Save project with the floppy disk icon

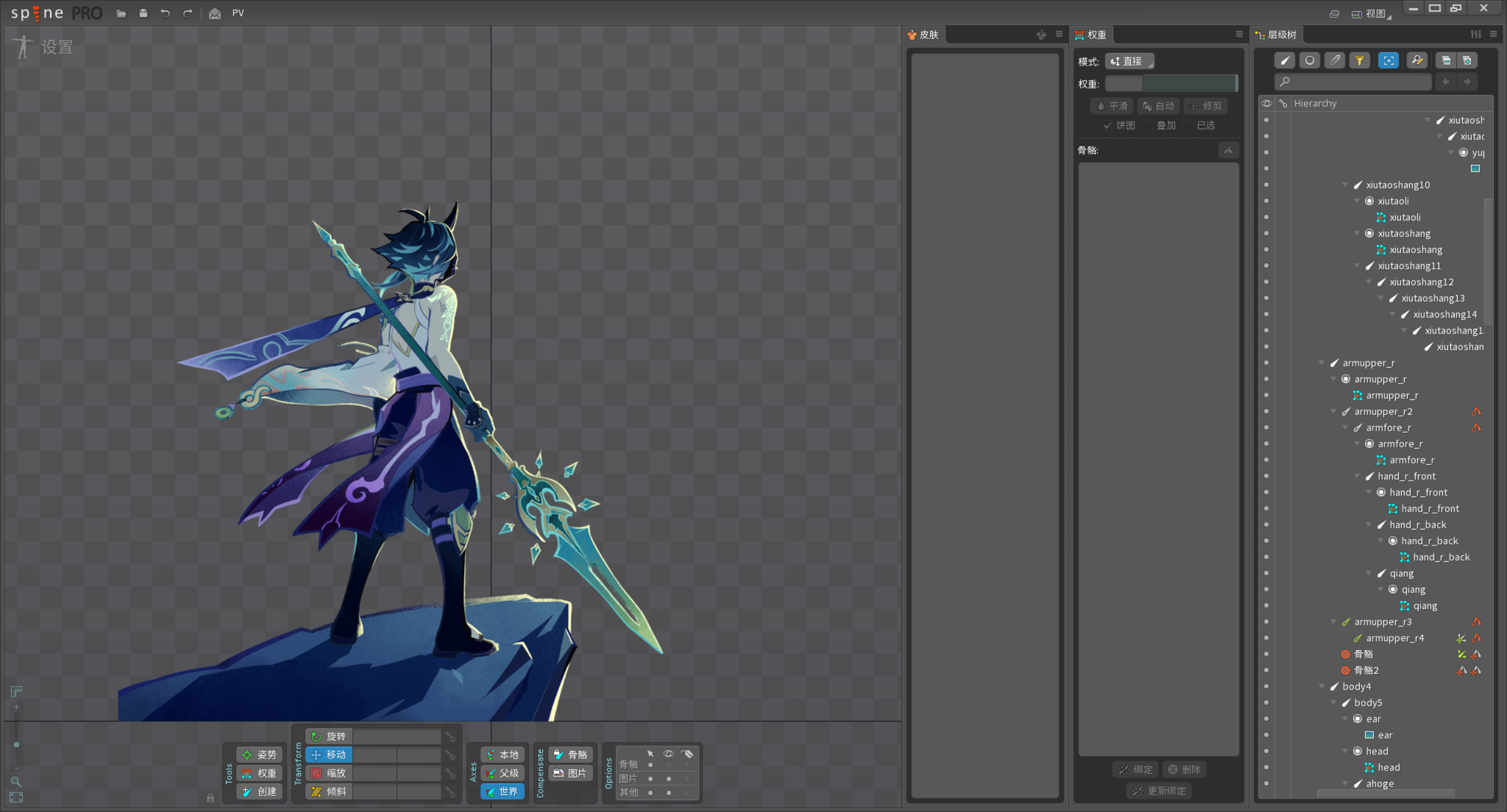click(x=143, y=13)
